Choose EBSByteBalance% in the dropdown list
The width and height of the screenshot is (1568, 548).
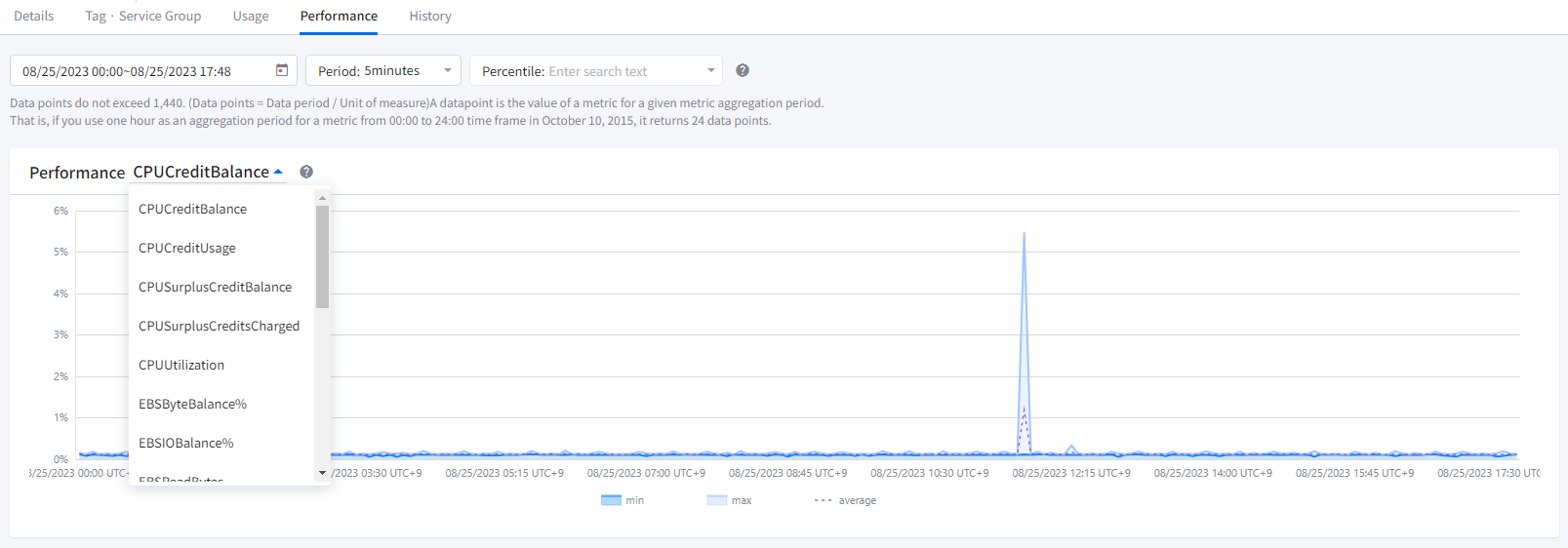click(192, 404)
